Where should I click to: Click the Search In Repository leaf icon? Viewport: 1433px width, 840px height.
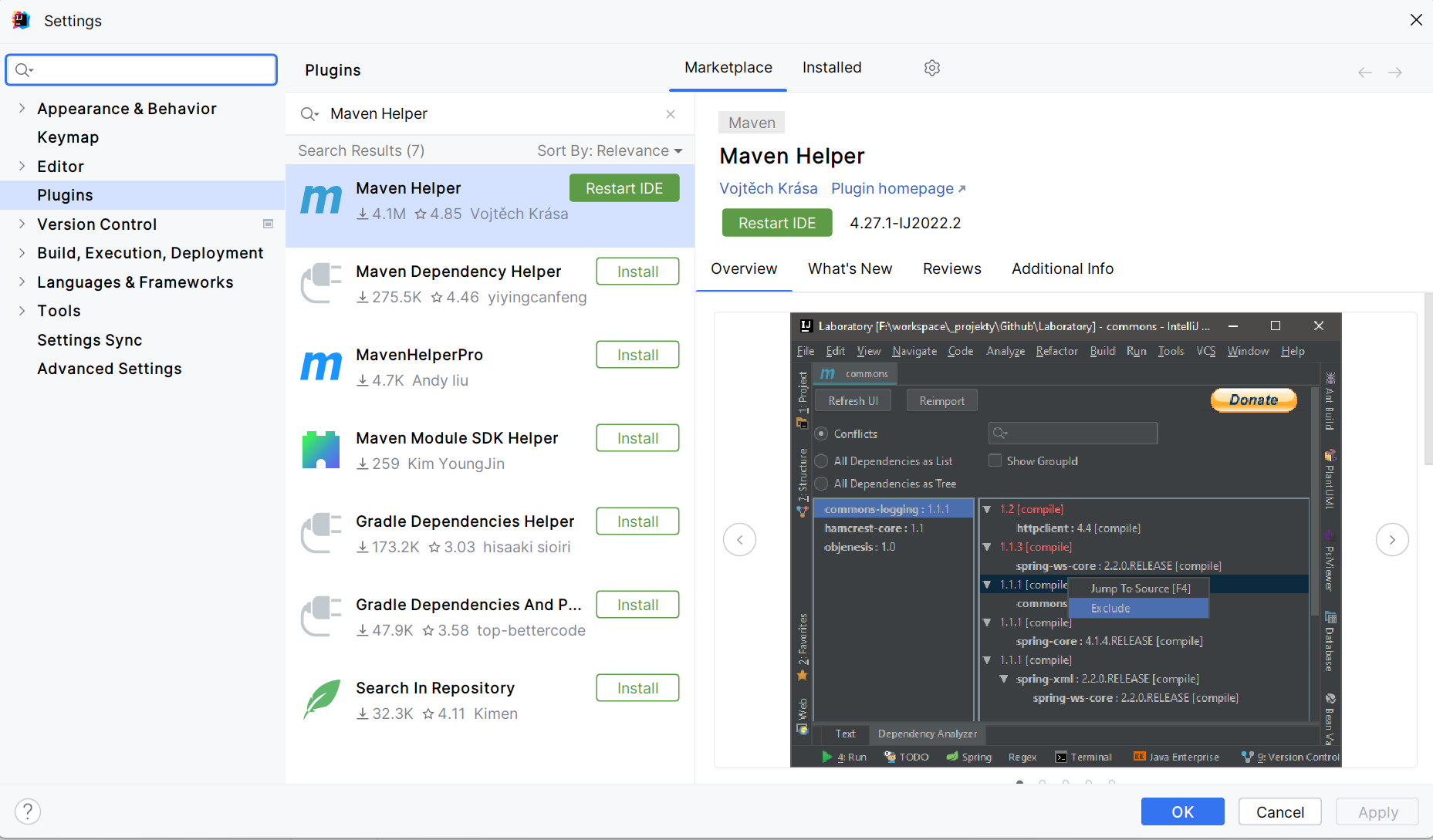(x=321, y=700)
